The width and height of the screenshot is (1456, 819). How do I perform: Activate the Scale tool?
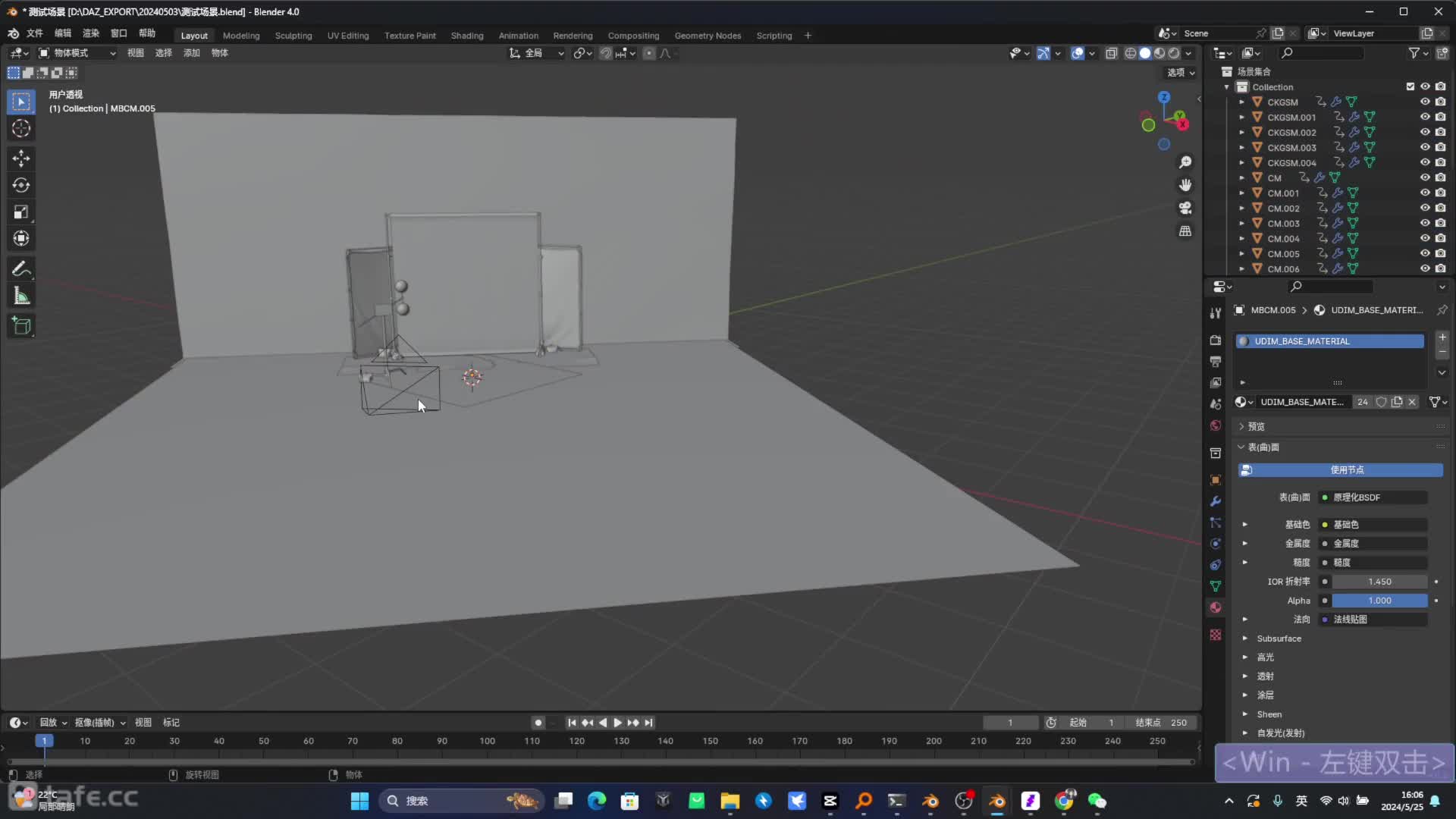pyautogui.click(x=21, y=212)
